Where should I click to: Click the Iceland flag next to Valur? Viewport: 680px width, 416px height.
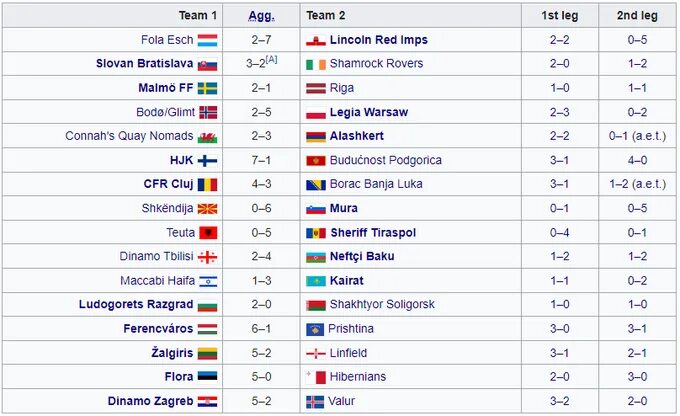[315, 401]
